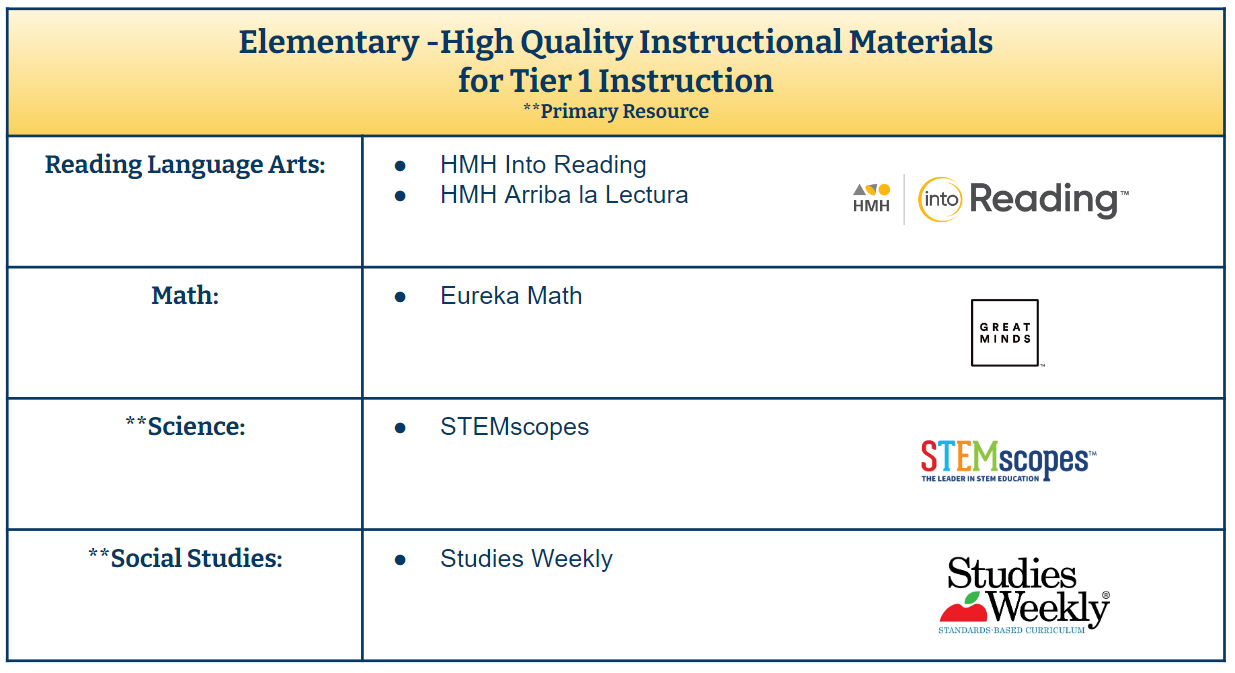Select the HMH Into Reading list item
1235x673 pixels.
pos(543,165)
